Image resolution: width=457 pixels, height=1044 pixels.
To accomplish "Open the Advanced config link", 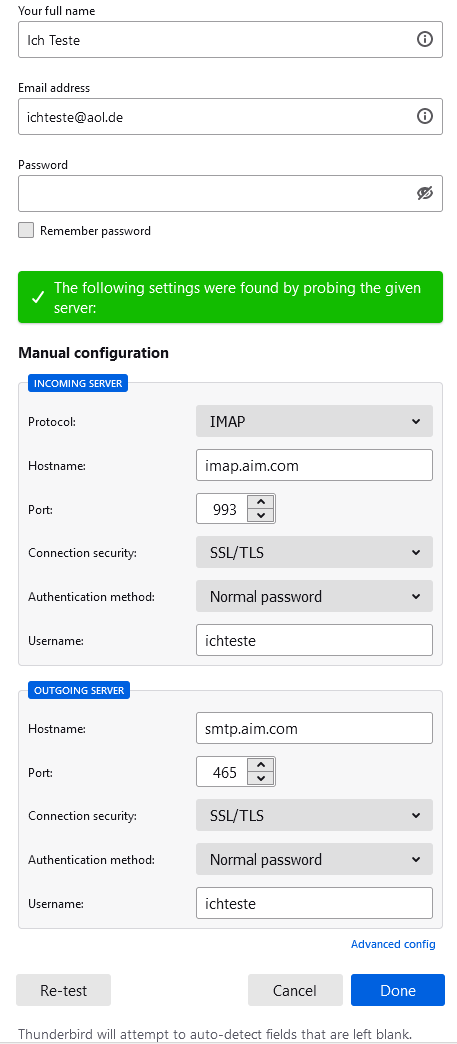I will coord(393,944).
